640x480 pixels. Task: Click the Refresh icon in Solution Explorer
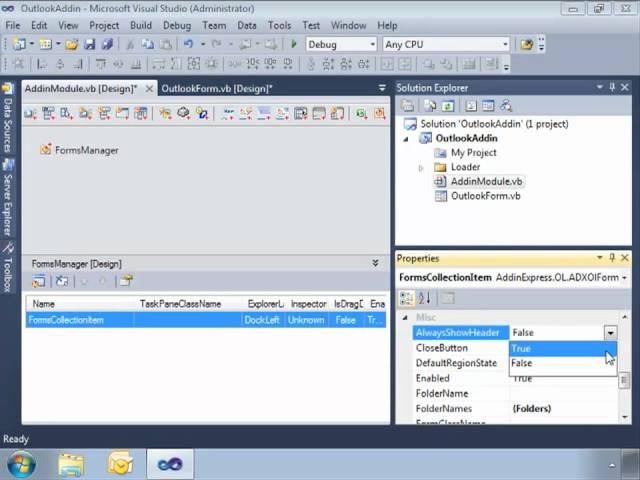[448, 106]
